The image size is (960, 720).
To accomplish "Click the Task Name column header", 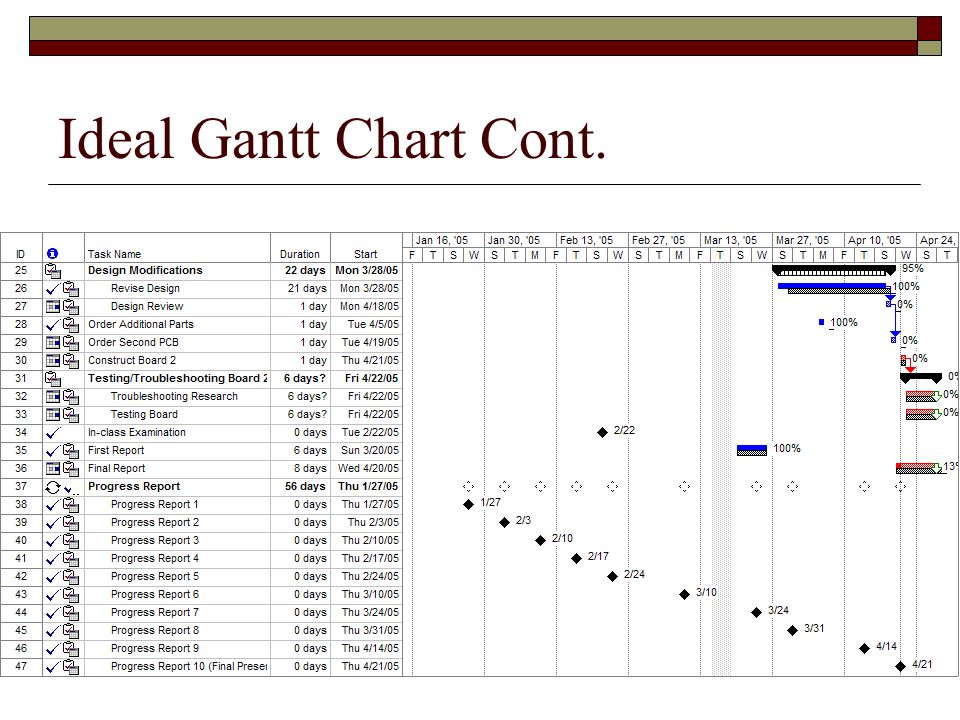I will click(x=114, y=254).
